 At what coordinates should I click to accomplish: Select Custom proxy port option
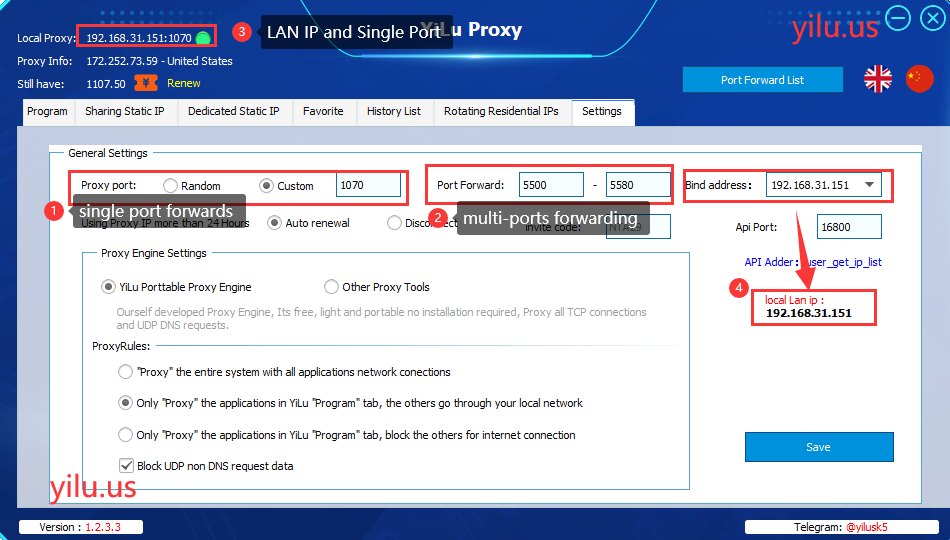click(266, 185)
